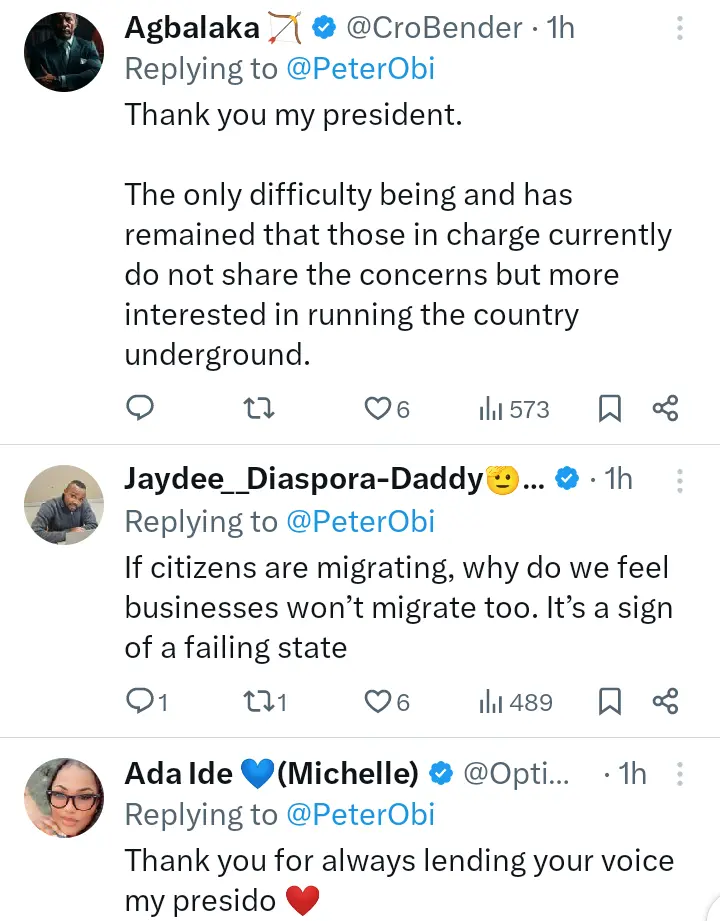Image resolution: width=720 pixels, height=921 pixels.
Task: Bookmark Agbalaka's tweet
Action: tap(610, 408)
